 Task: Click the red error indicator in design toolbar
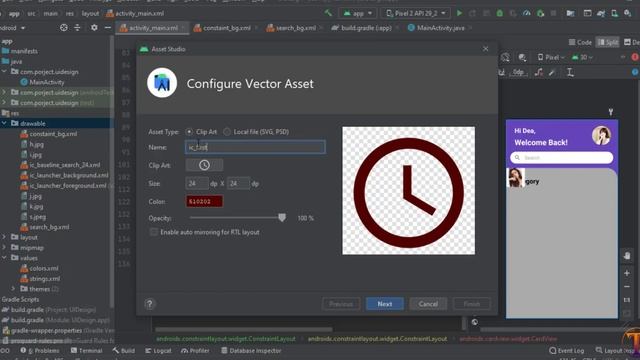pos(636,57)
